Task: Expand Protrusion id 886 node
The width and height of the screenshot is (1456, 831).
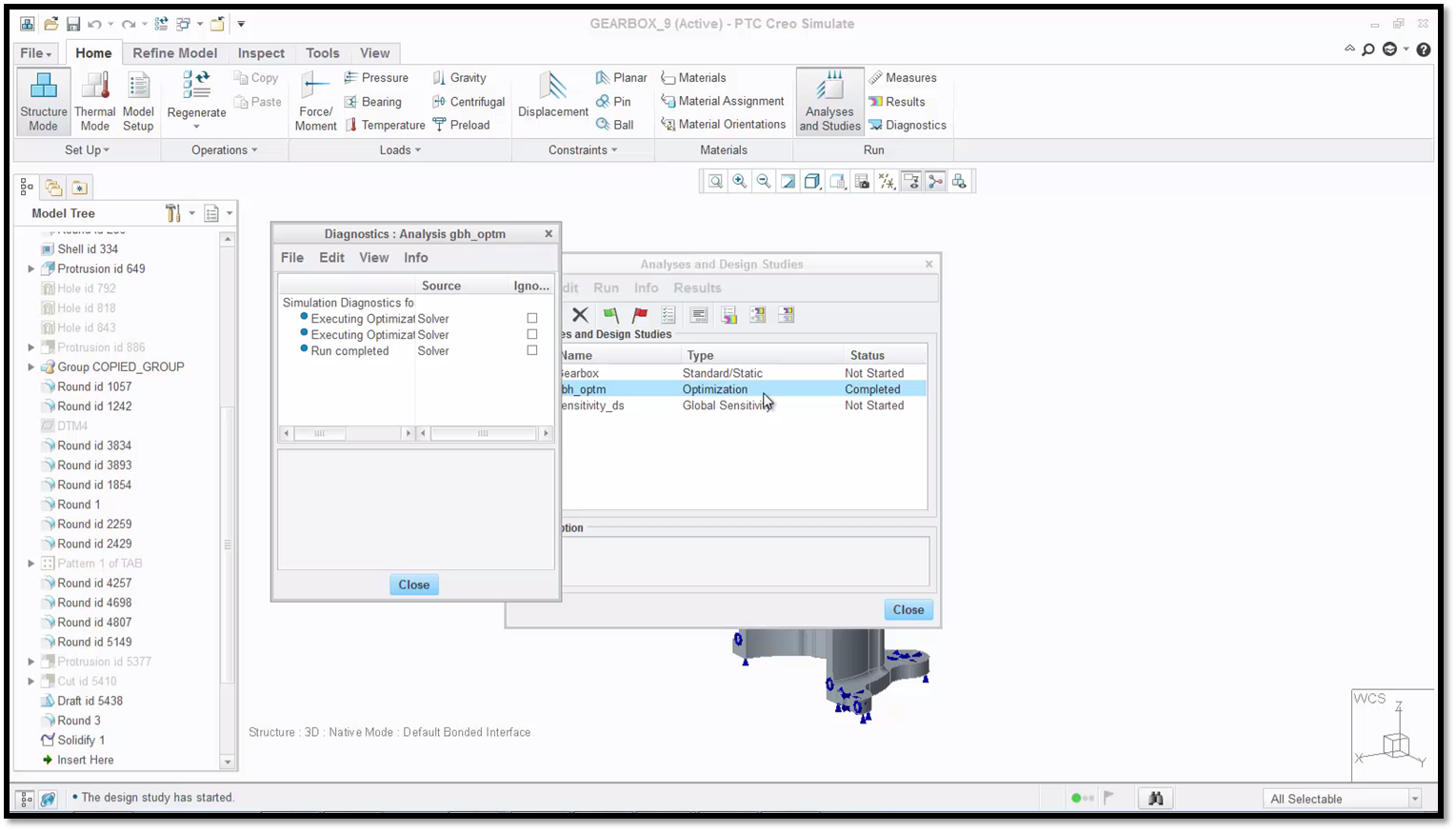Action: (x=31, y=347)
